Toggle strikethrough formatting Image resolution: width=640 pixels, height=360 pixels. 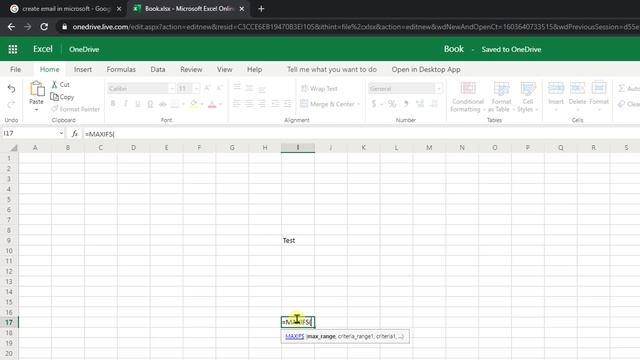tap(162, 104)
